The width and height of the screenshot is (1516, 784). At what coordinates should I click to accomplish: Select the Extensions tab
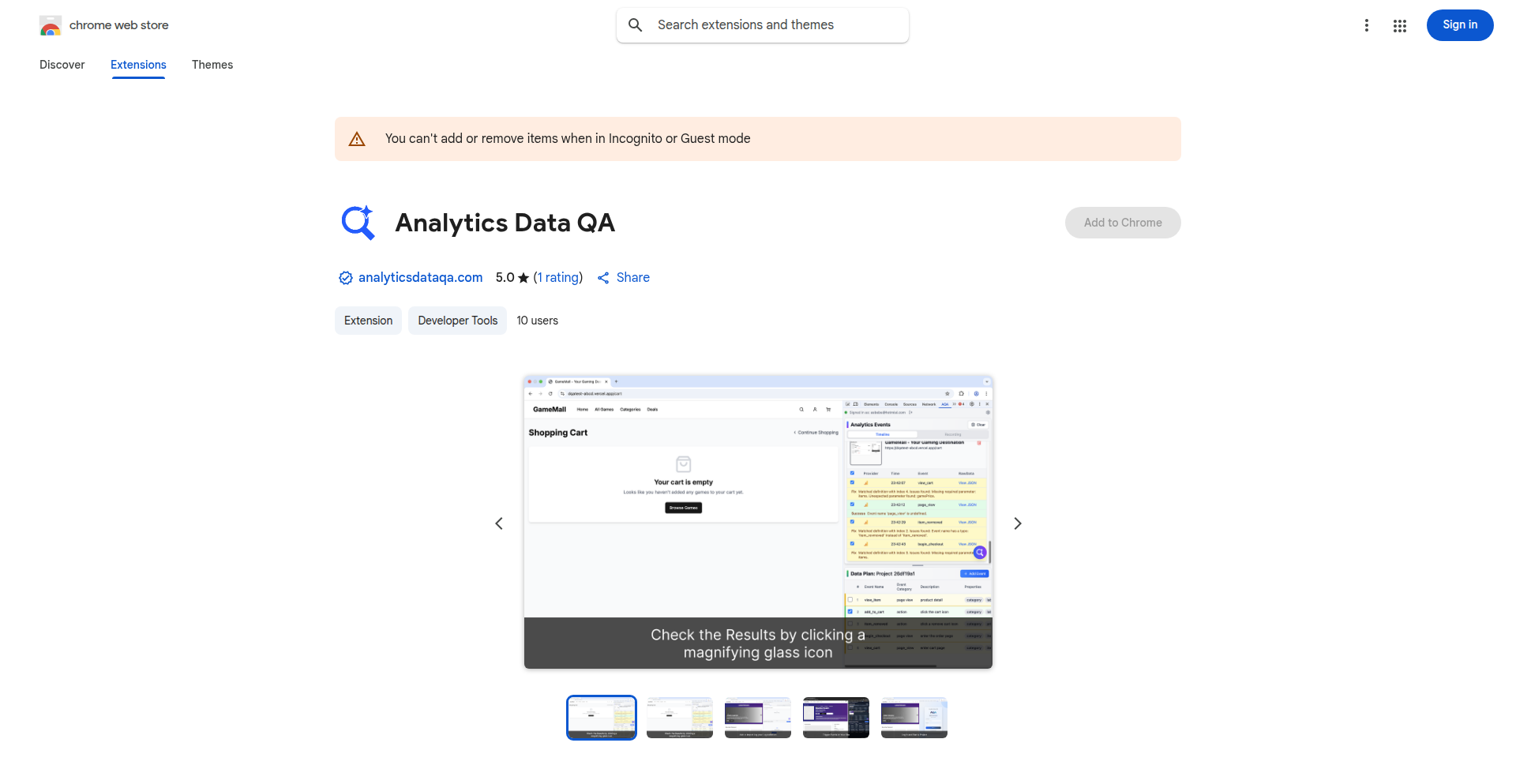click(138, 65)
